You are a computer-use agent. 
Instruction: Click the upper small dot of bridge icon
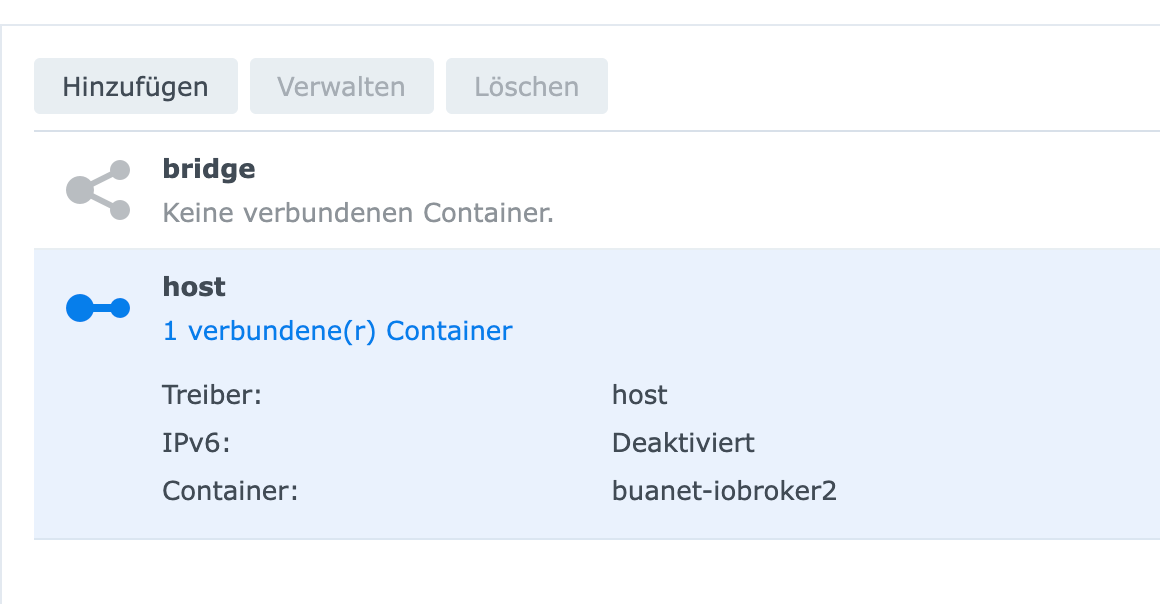click(120, 170)
